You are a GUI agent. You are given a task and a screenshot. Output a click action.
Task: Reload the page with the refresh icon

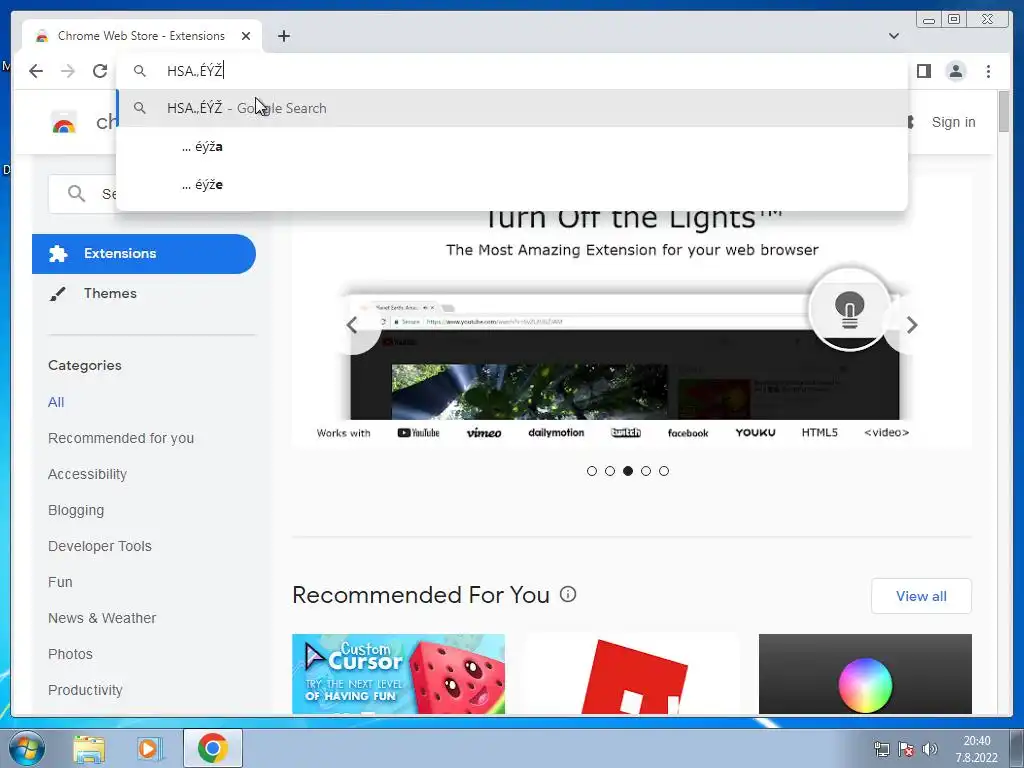tap(100, 71)
